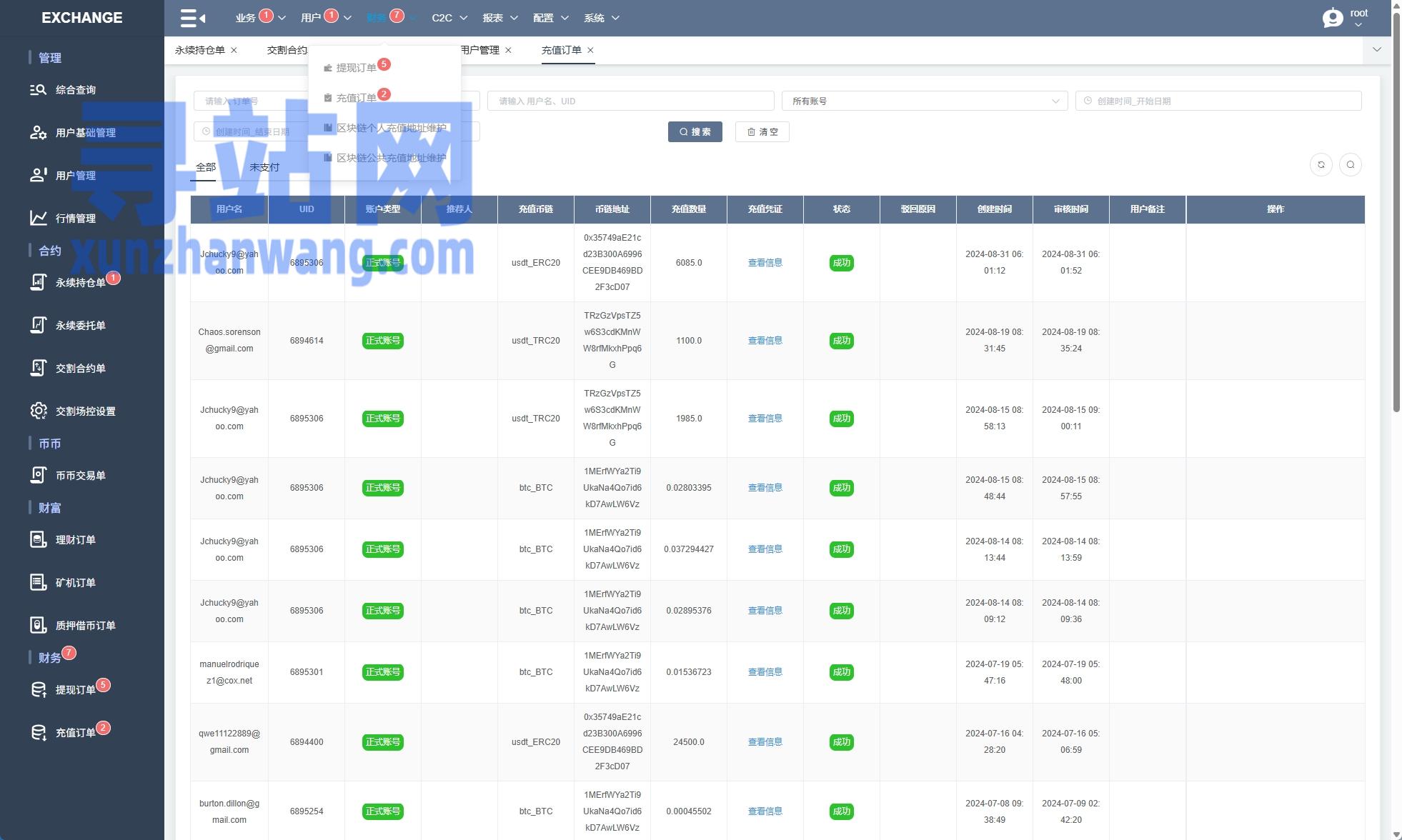The width and height of the screenshot is (1402, 840).
Task: Click the page vertical scrollbar
Action: 1397,214
